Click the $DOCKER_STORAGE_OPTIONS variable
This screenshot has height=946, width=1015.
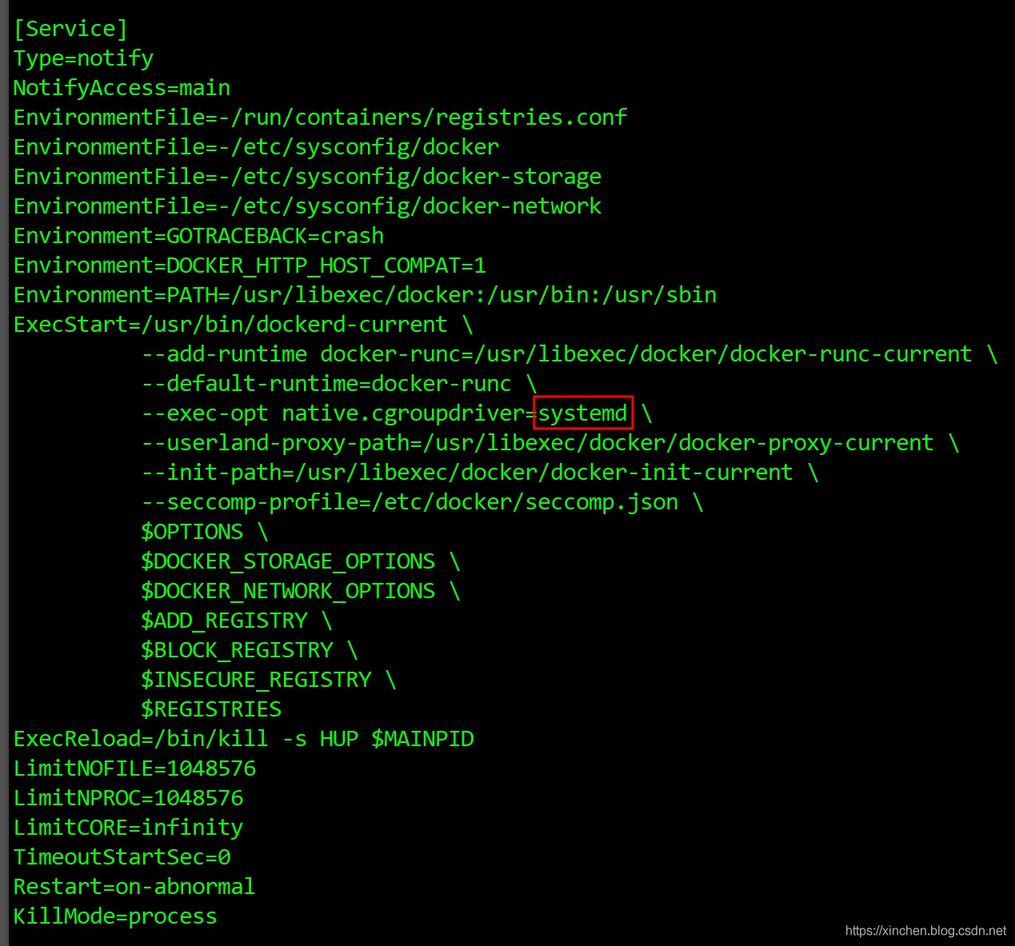click(x=288, y=562)
